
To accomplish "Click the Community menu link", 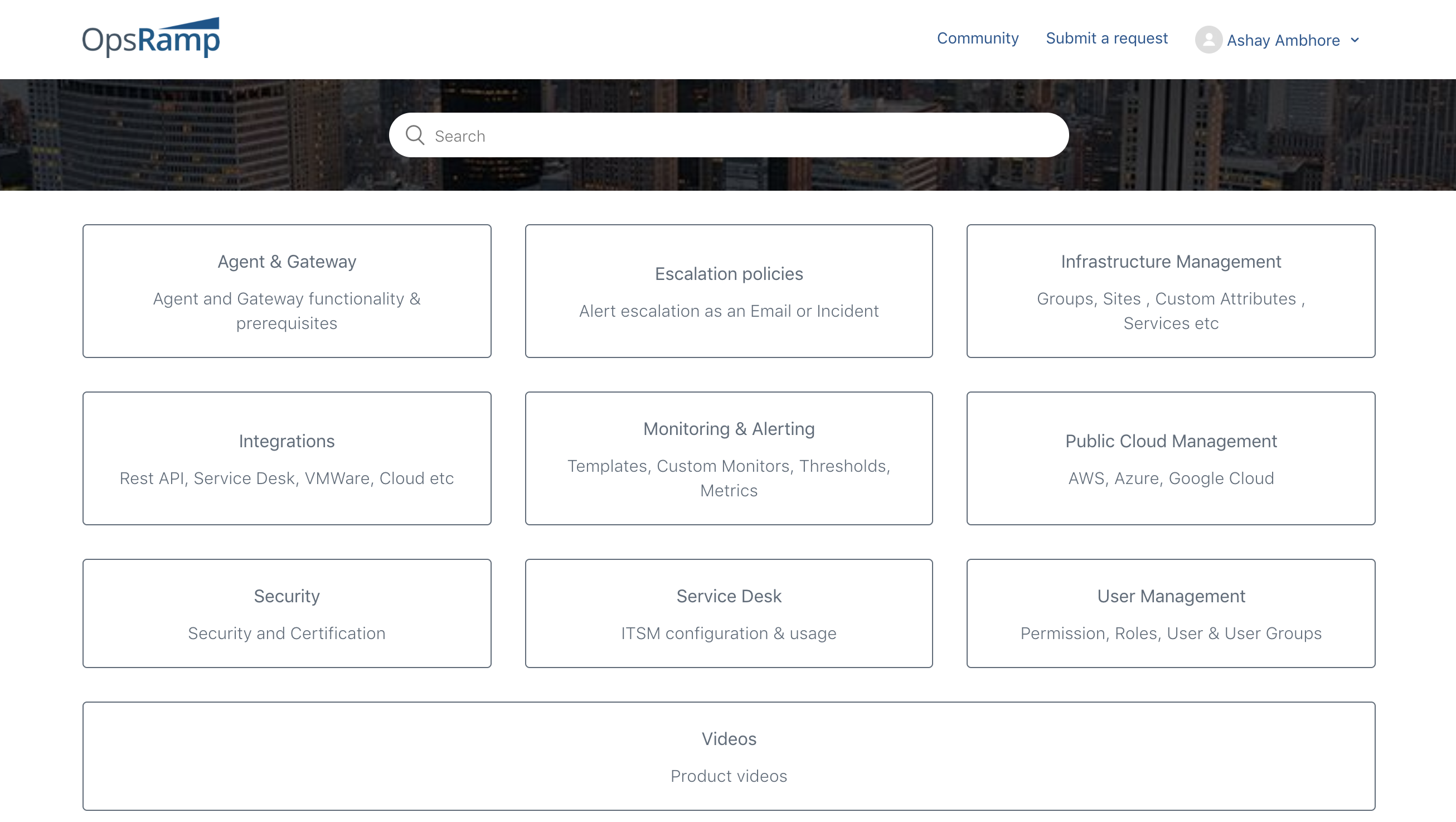I will [x=977, y=38].
